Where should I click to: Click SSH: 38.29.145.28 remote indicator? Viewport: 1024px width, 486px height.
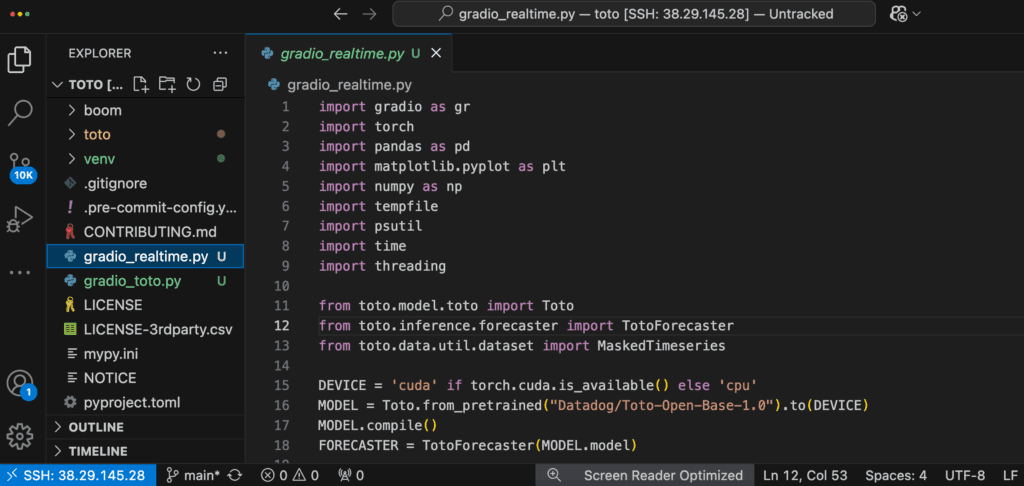click(x=77, y=475)
